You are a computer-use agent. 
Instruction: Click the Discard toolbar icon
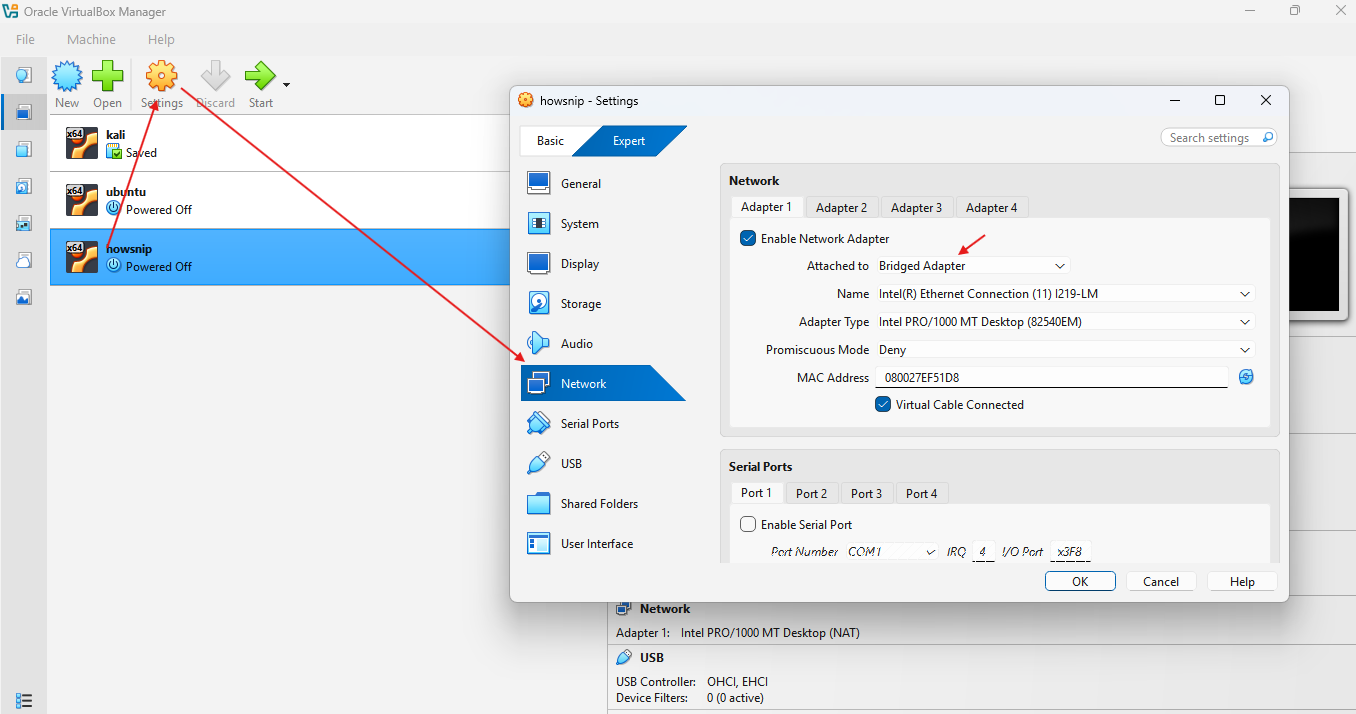(215, 76)
